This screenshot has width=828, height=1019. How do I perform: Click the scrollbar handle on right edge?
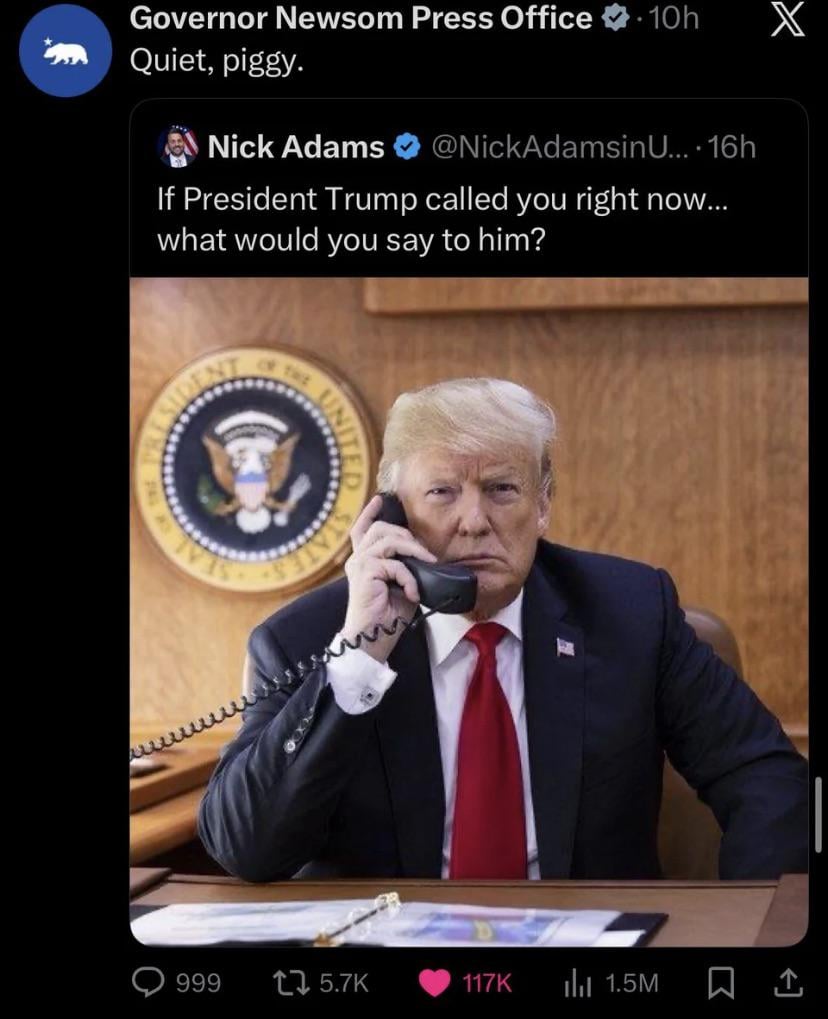(x=818, y=814)
